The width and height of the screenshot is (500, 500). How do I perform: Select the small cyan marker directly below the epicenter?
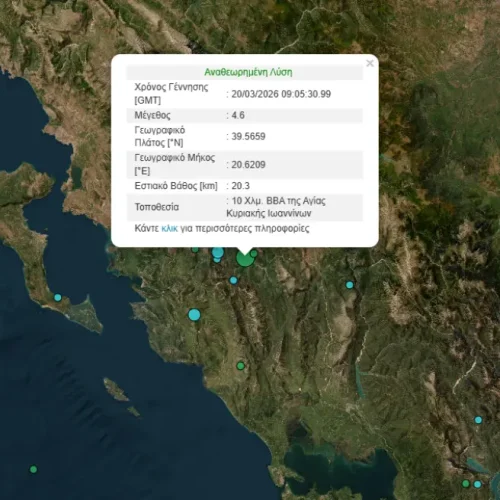(x=234, y=280)
